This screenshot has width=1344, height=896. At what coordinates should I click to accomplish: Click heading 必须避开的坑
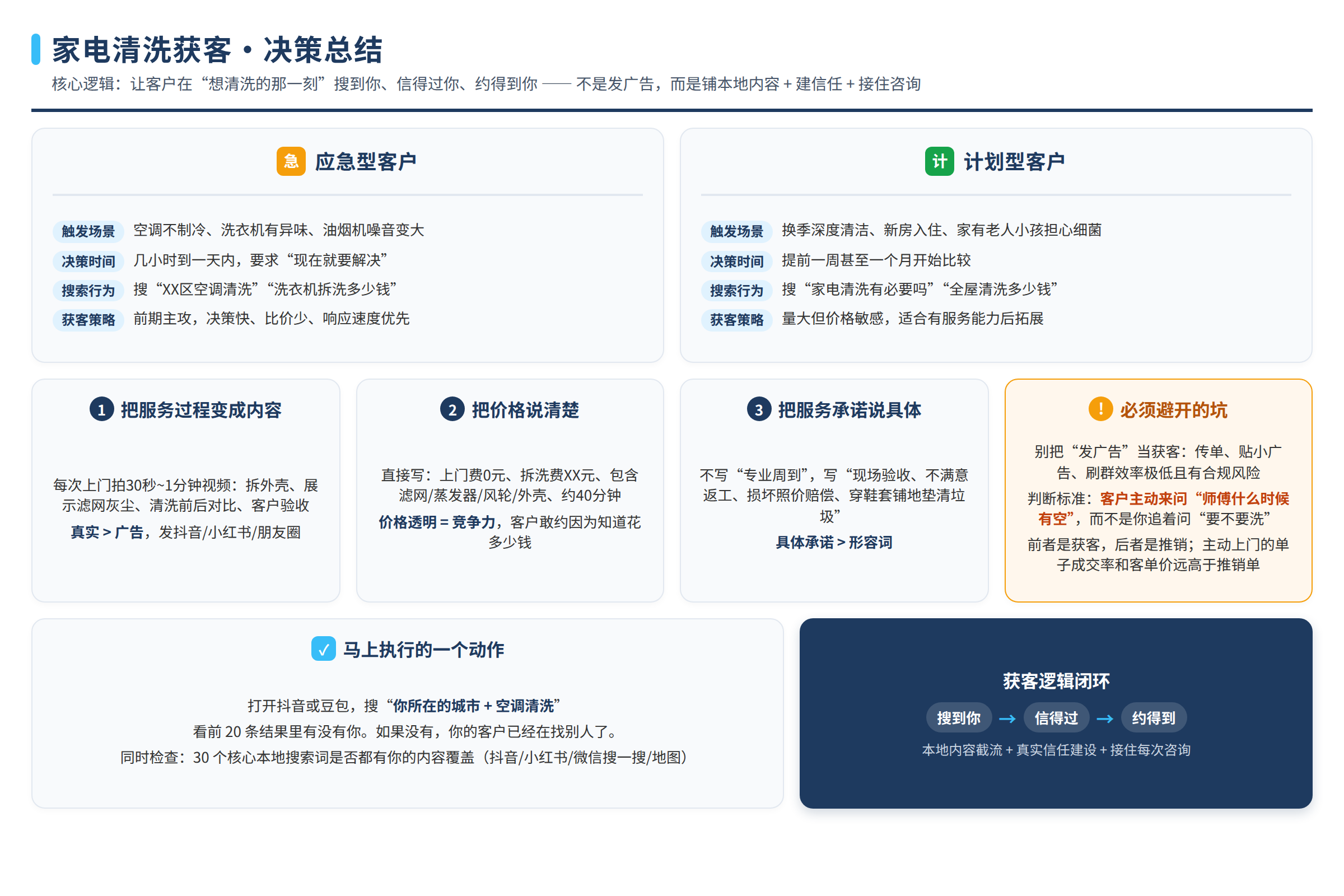pos(1174,410)
